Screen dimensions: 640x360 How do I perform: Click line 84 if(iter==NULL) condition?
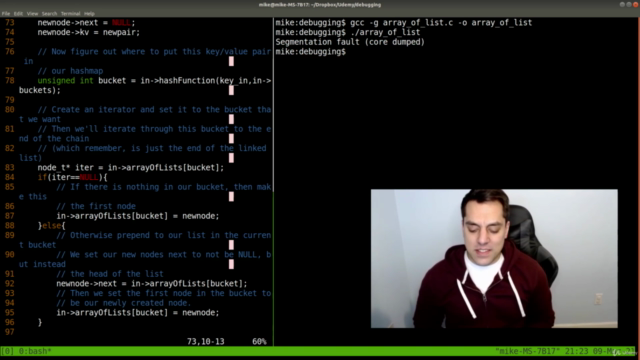73,178
